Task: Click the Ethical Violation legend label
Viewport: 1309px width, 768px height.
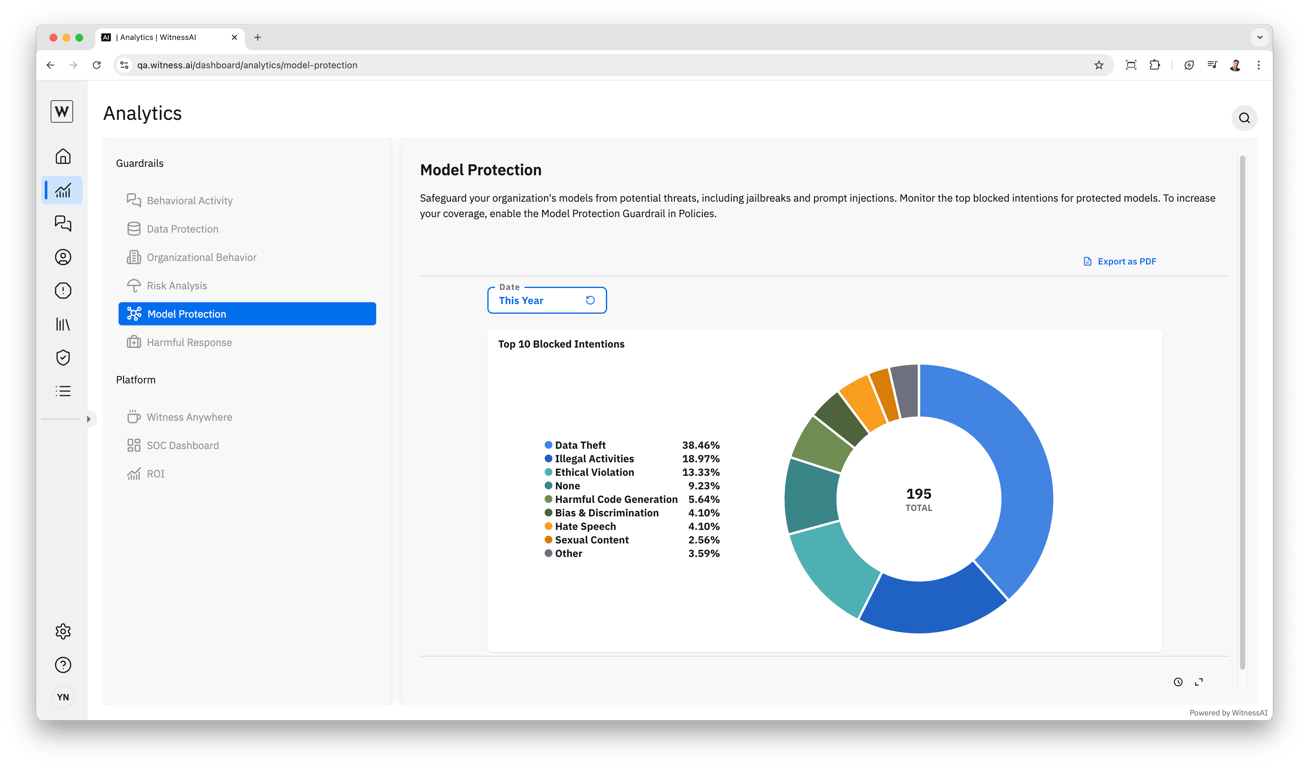Action: coord(594,472)
